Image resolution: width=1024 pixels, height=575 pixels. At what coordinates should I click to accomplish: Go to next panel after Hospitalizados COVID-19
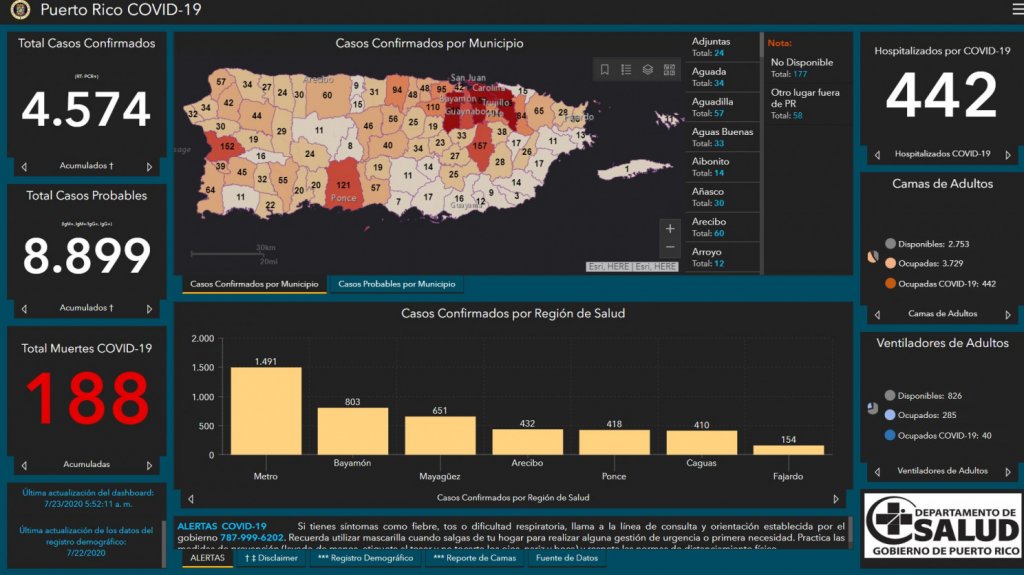coord(1007,154)
